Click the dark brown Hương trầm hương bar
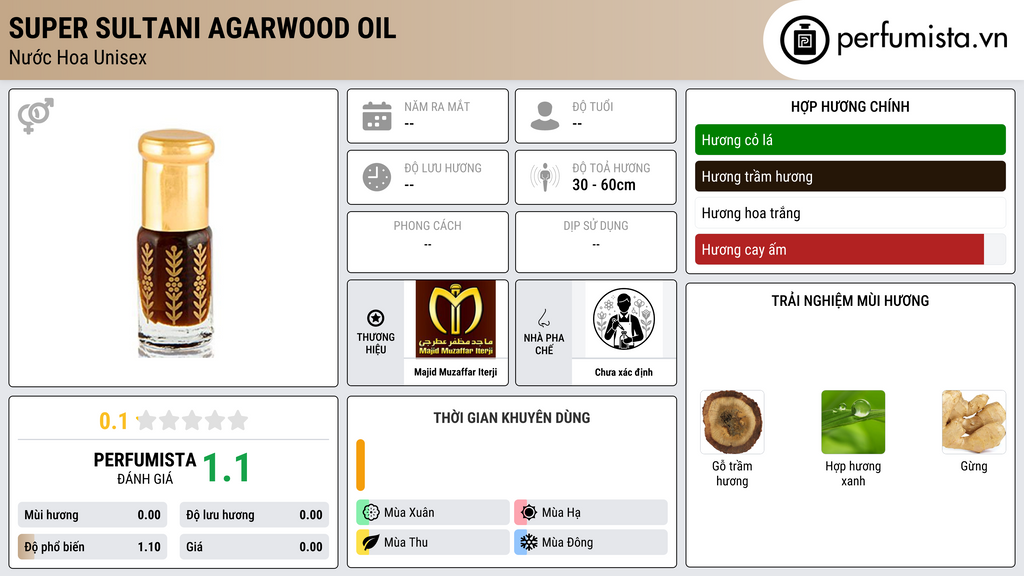The image size is (1024, 576). [x=850, y=176]
